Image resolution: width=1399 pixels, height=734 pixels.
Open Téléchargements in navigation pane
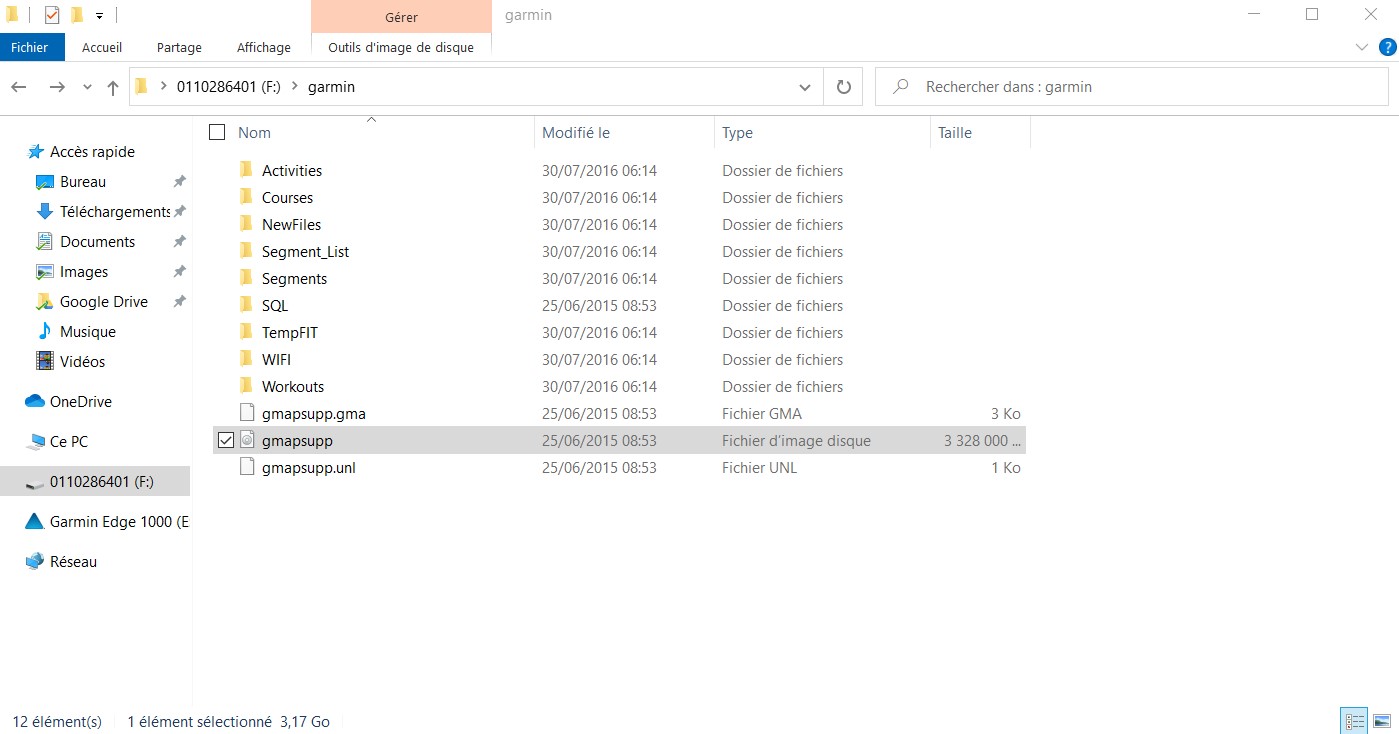tap(115, 211)
